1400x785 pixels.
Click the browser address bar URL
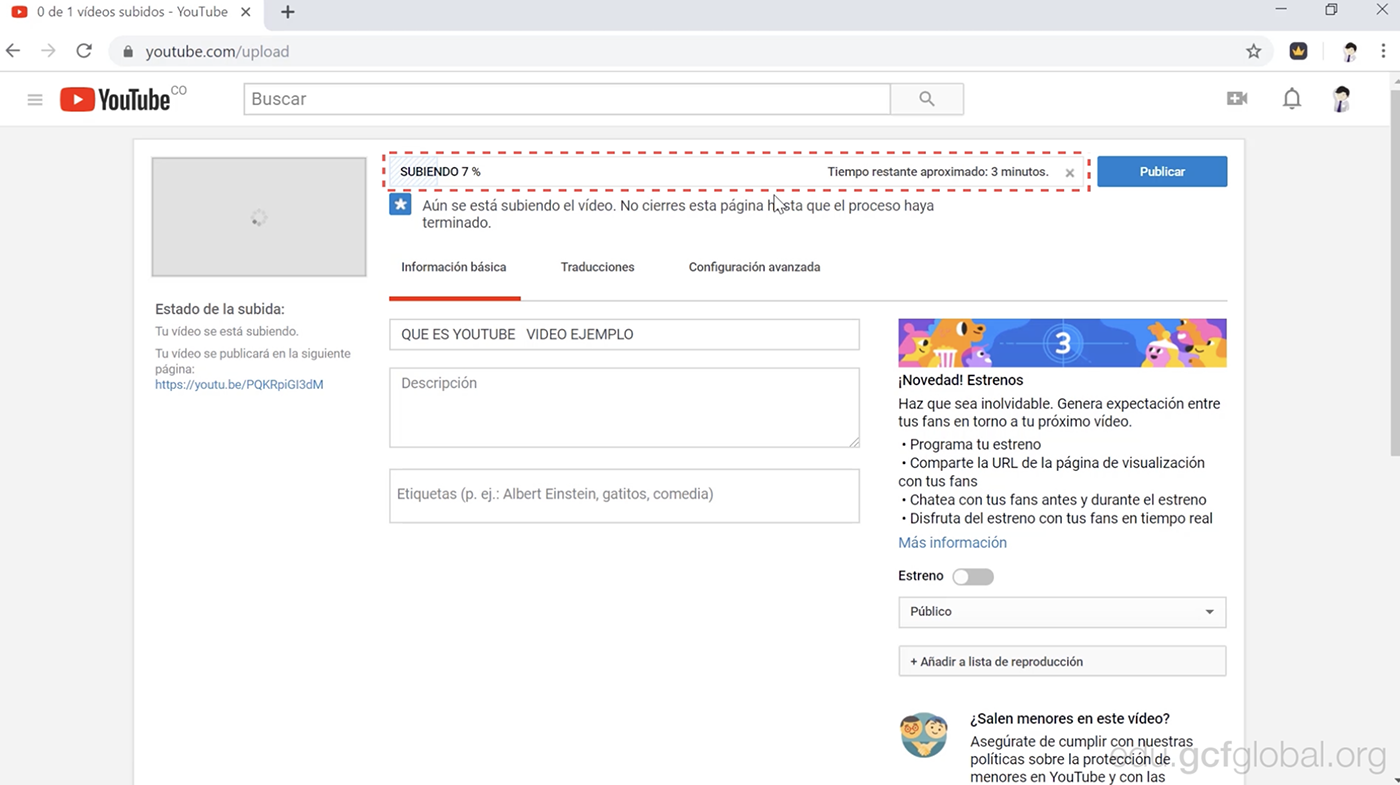coord(217,51)
